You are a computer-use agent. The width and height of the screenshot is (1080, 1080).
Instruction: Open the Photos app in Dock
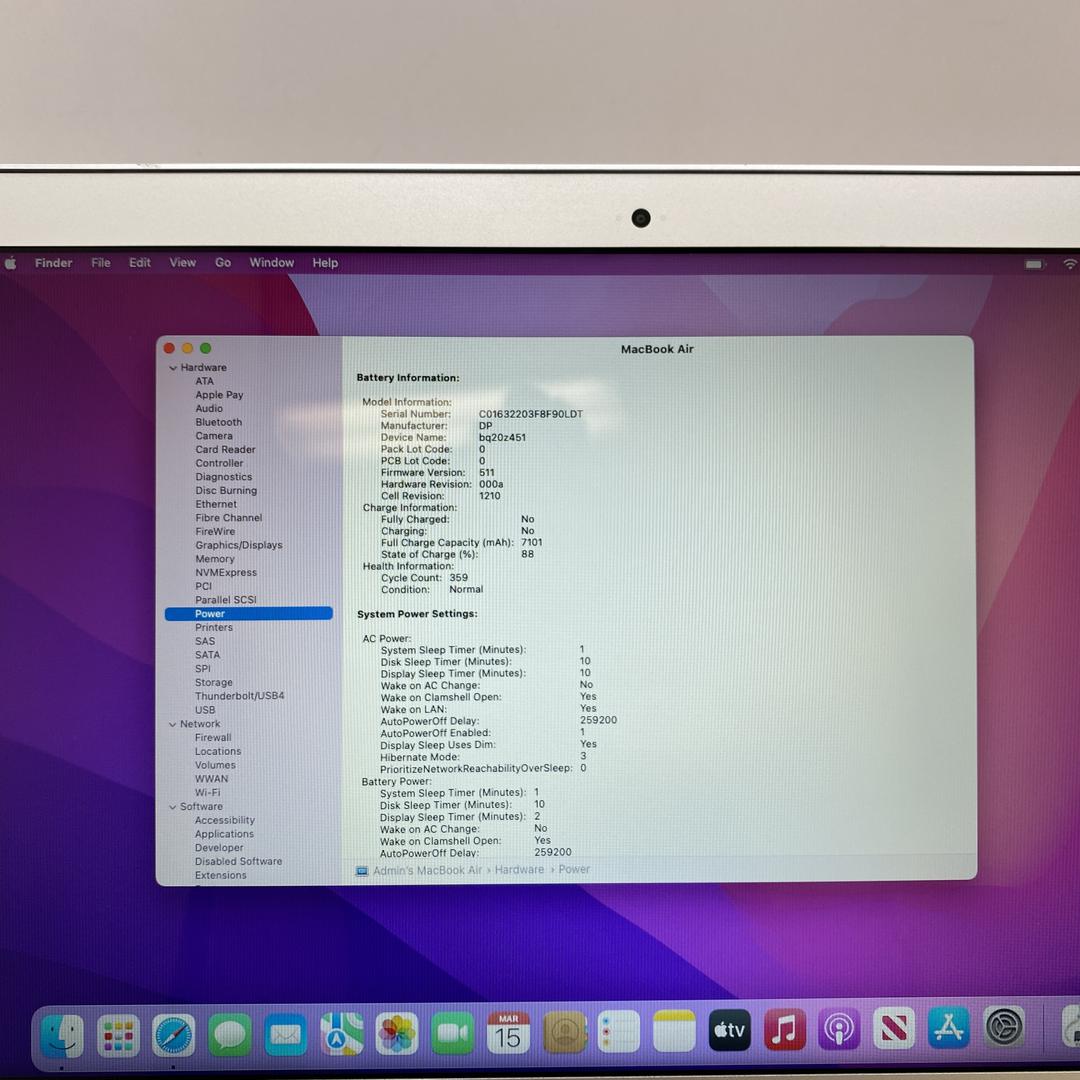397,1034
